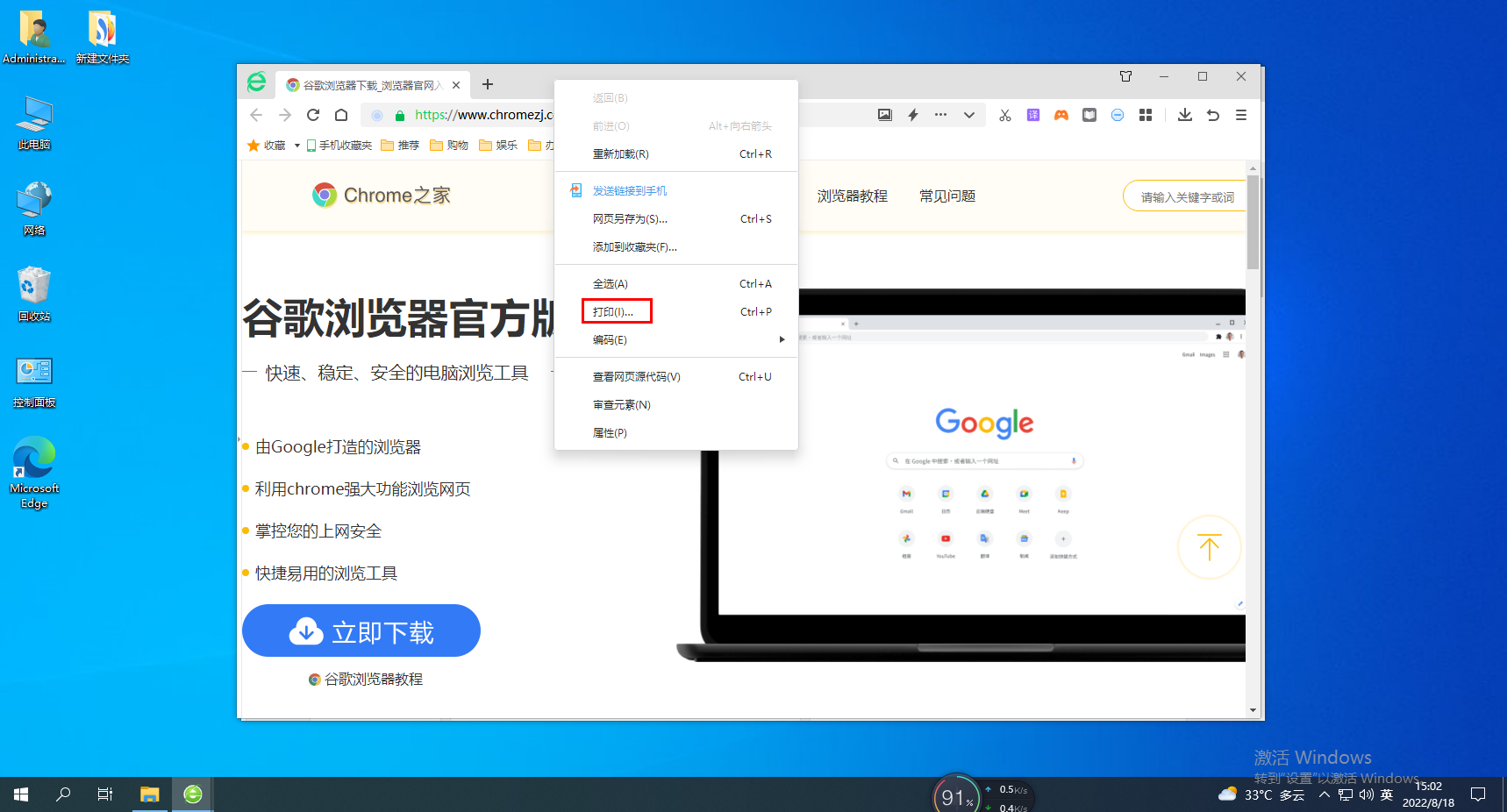1507x812 pixels.
Task: Focus the 请输入关键字或词 search field
Action: click(1184, 196)
